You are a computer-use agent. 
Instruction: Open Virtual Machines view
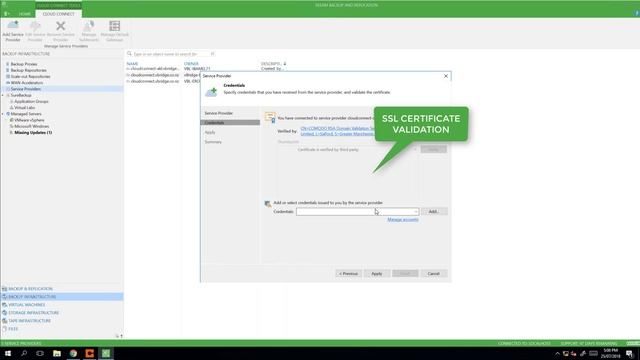tap(27, 305)
